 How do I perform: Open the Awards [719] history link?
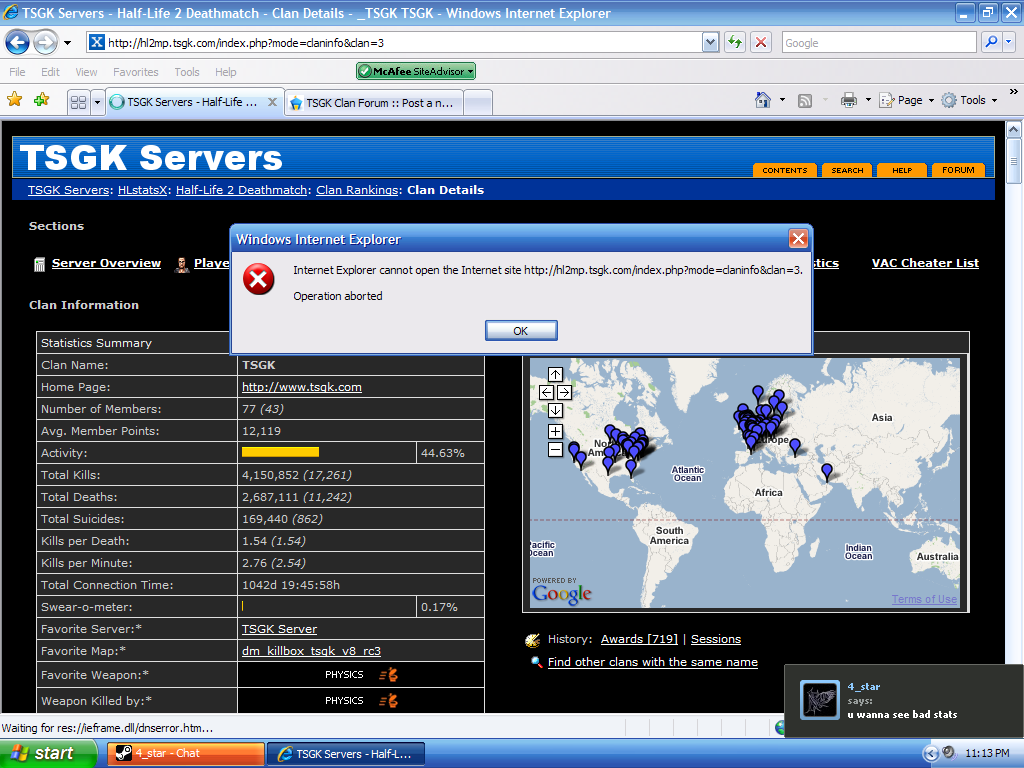pos(639,639)
